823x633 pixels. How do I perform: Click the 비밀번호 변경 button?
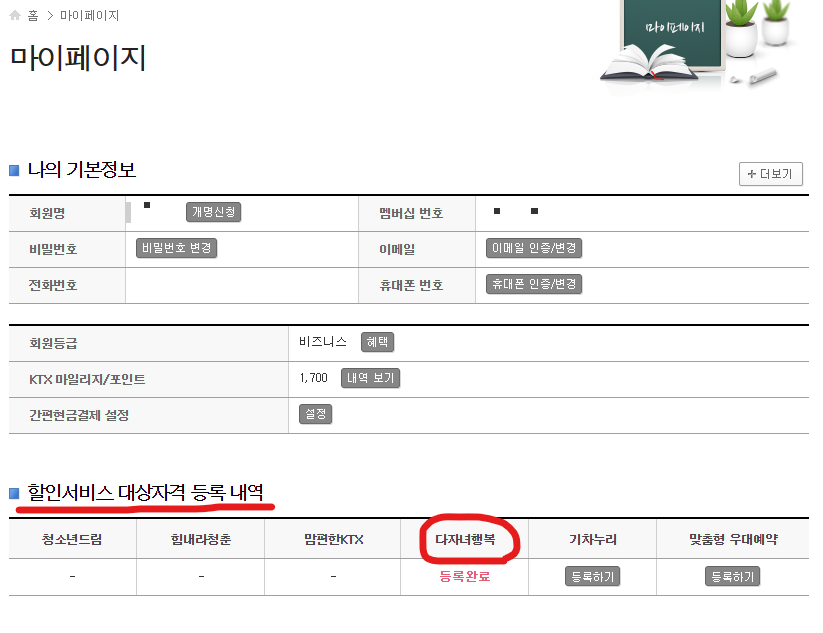[176, 248]
